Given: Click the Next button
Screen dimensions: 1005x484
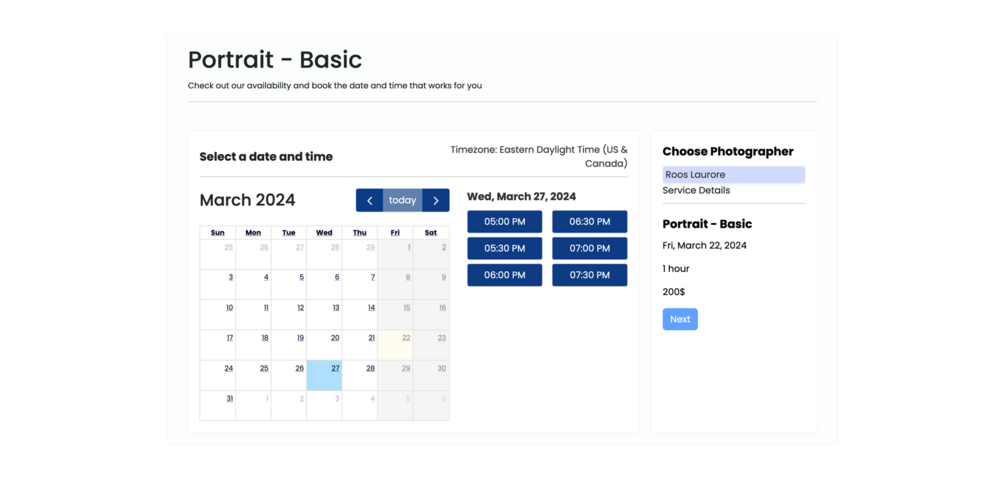Looking at the screenshot, I should click(x=680, y=319).
